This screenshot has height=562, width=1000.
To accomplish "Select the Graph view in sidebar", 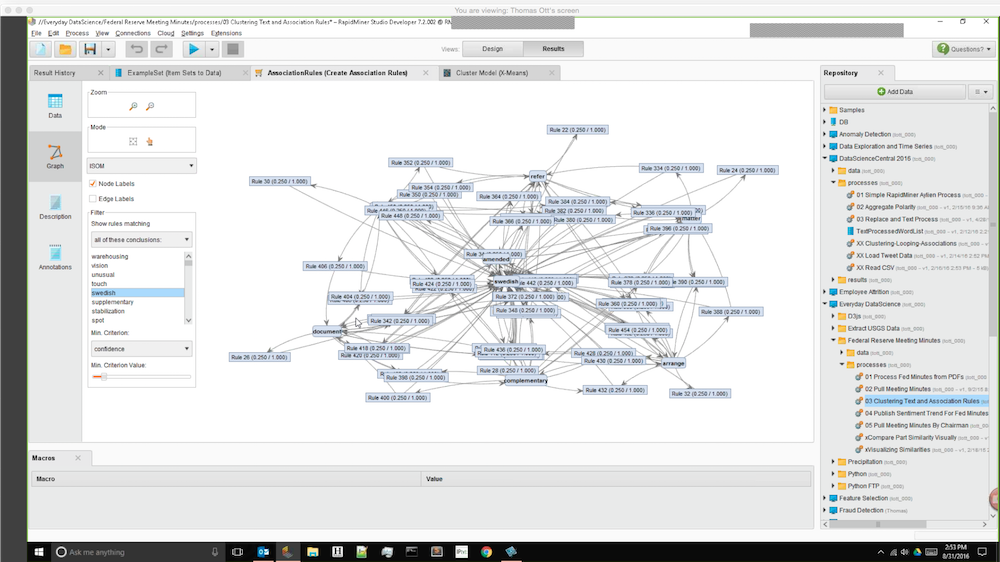I will [x=55, y=156].
